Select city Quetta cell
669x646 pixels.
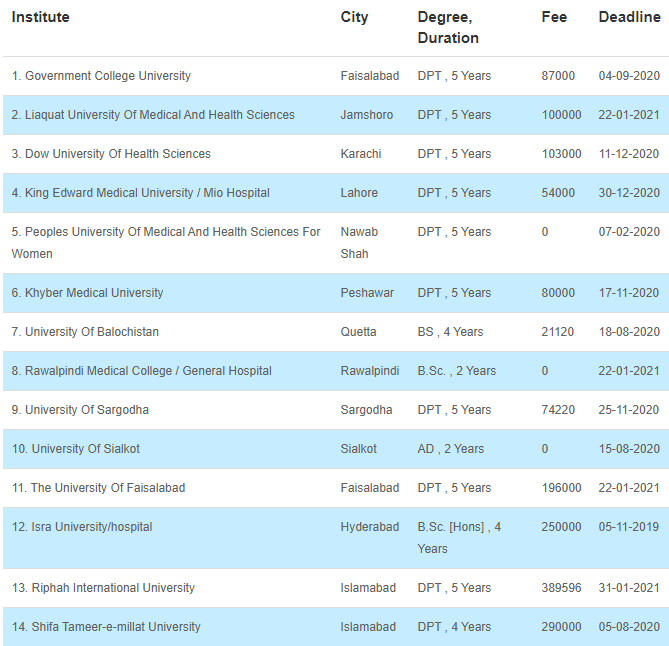358,332
